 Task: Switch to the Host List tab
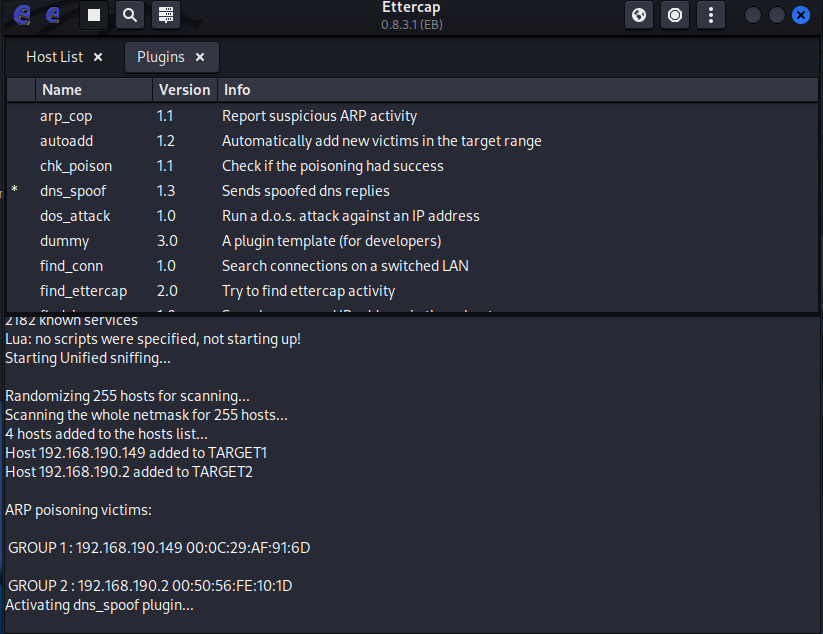55,57
